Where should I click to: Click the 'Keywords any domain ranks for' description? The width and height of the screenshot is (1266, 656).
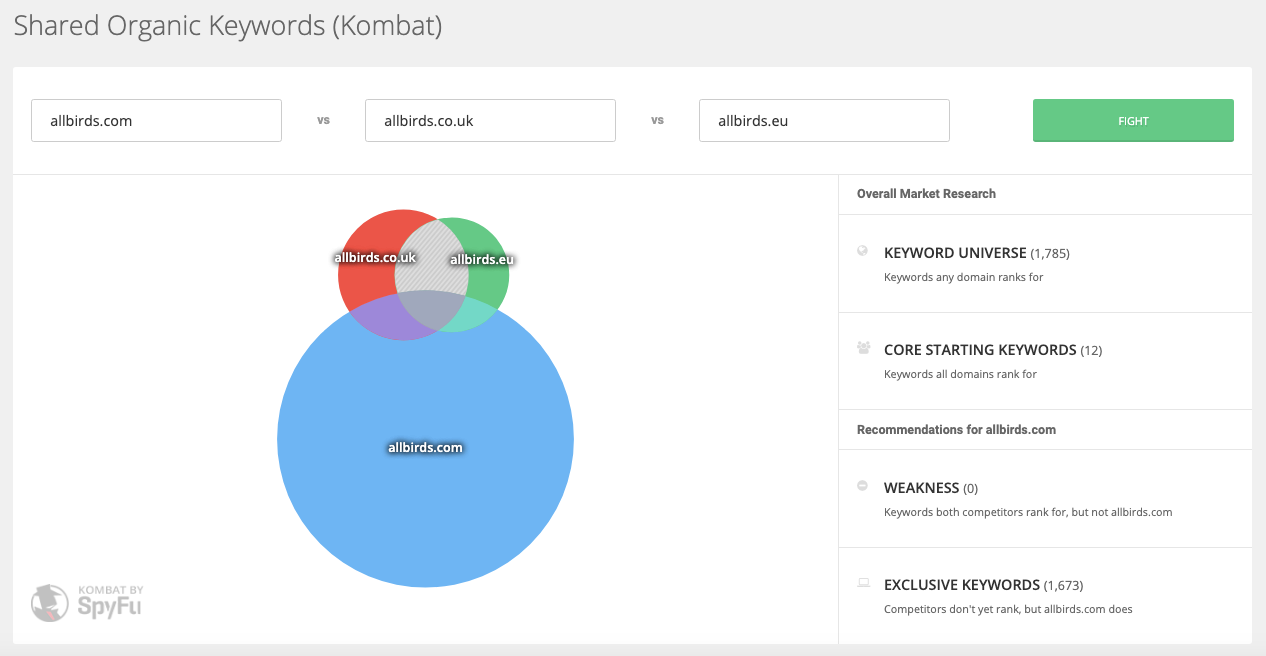(x=964, y=277)
